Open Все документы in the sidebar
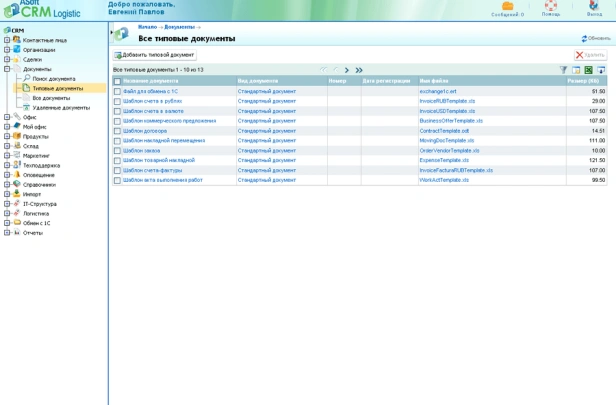Viewport: 616px width, 405px height. pos(51,98)
